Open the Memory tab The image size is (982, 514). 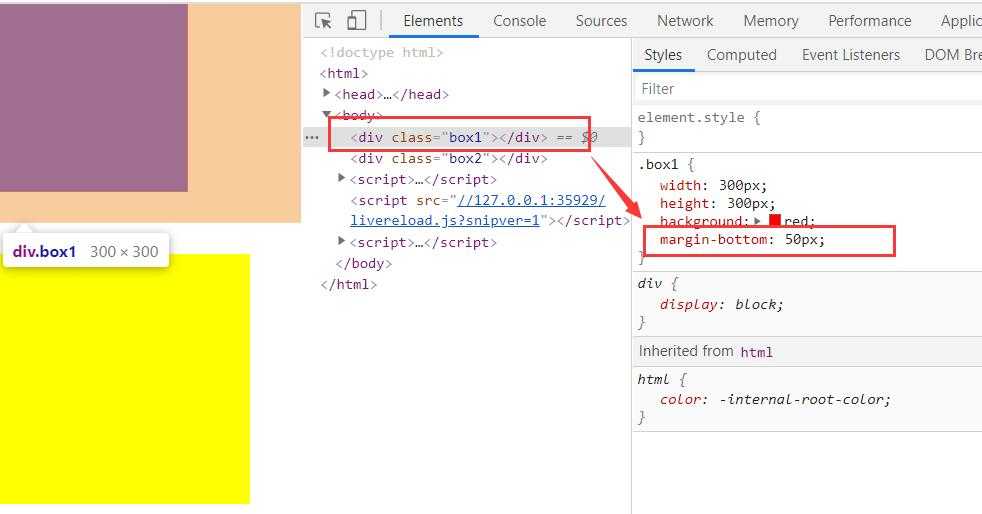(771, 21)
